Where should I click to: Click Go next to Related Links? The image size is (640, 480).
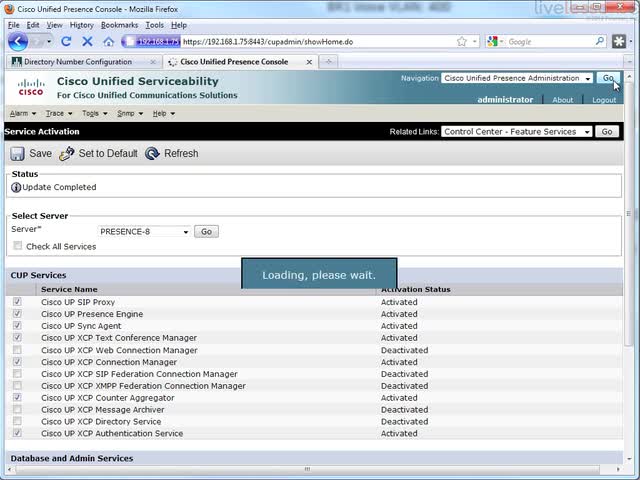[x=607, y=131]
